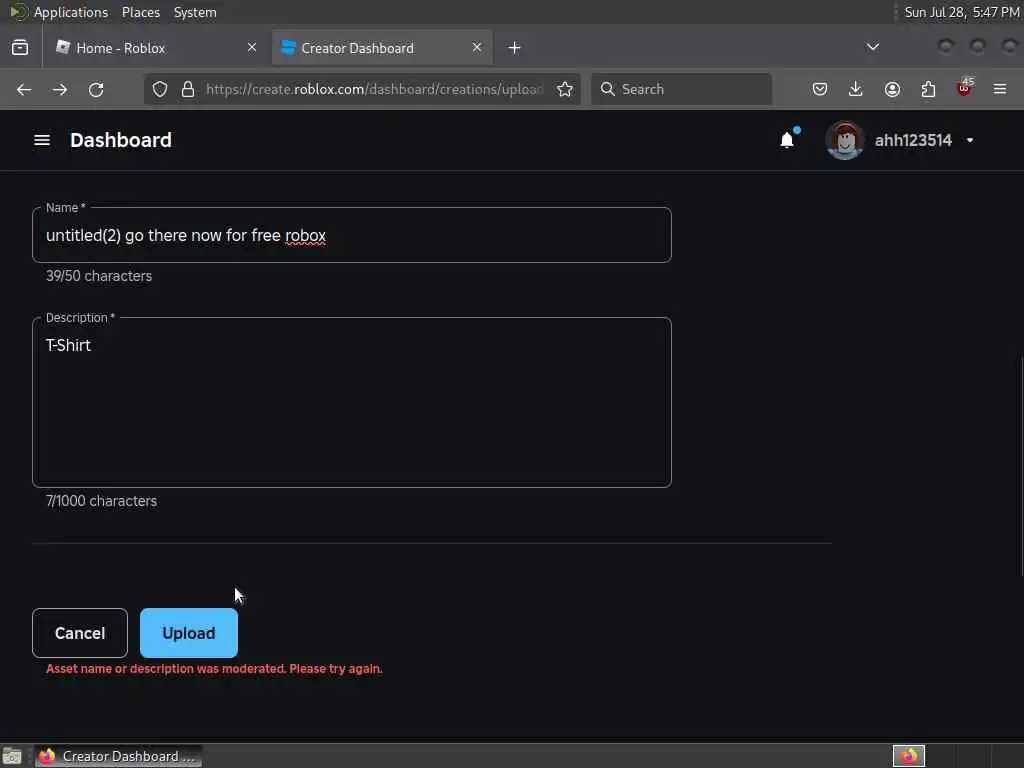Edit the Description text area

(x=352, y=402)
